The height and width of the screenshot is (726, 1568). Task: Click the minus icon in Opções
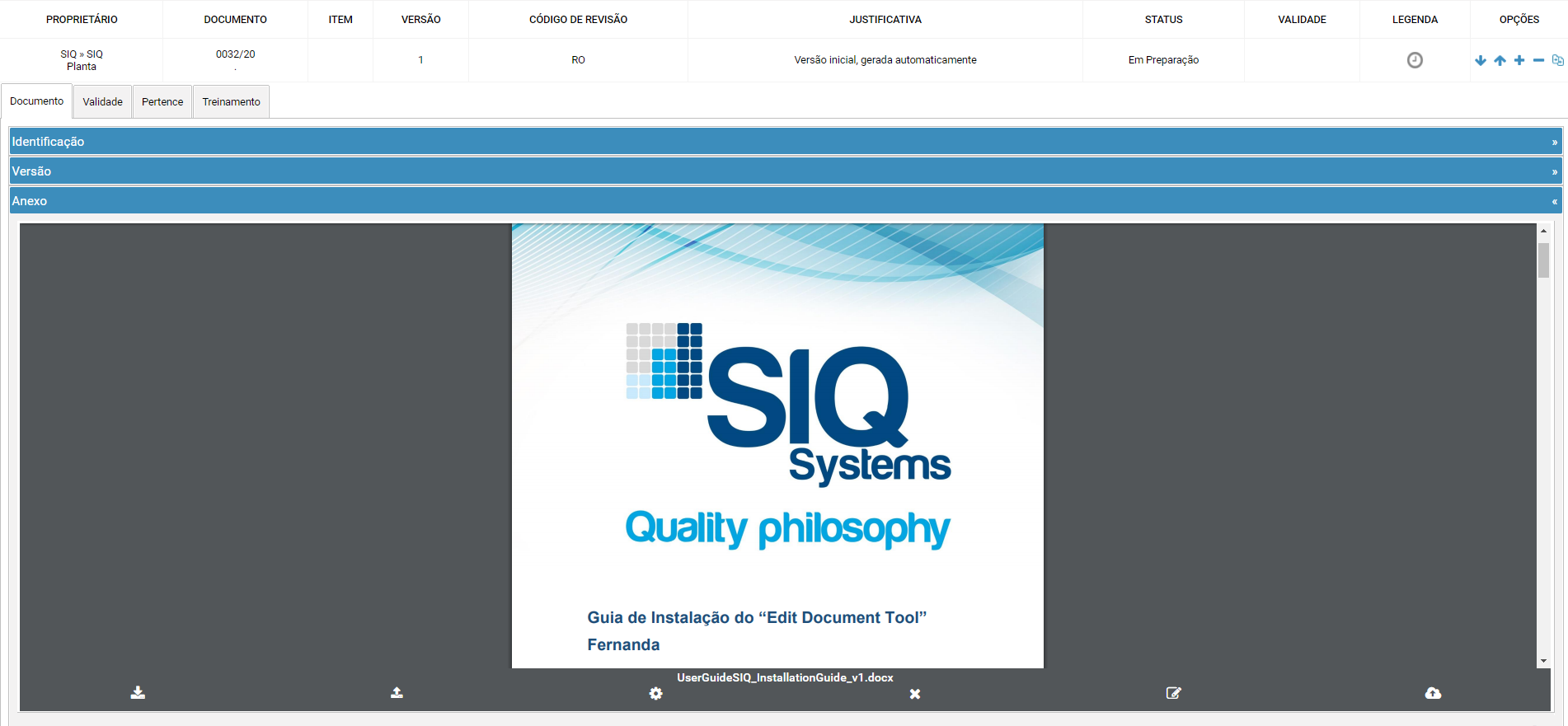click(1538, 60)
